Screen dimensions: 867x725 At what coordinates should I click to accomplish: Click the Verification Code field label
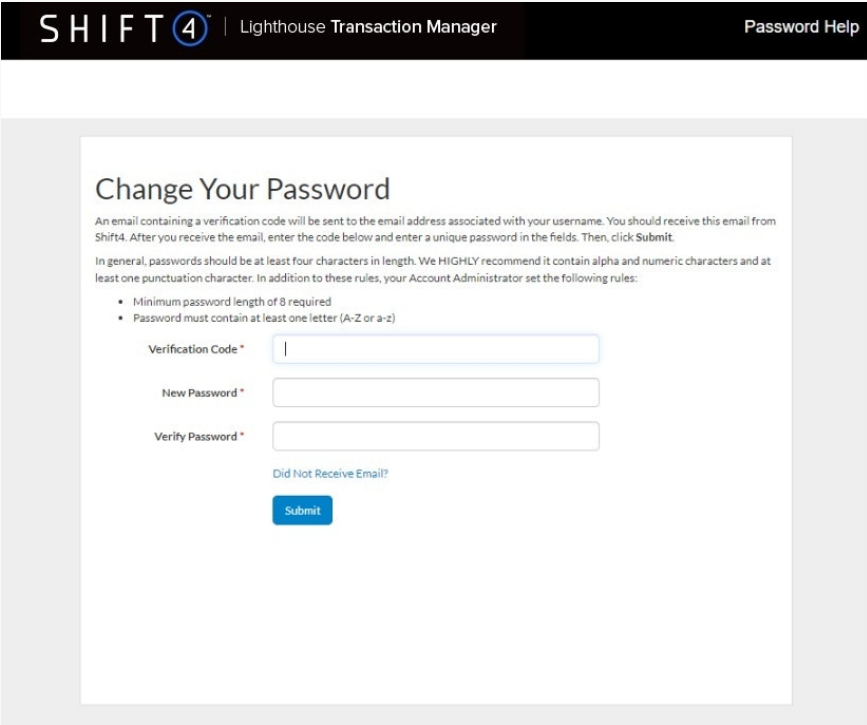coord(193,349)
